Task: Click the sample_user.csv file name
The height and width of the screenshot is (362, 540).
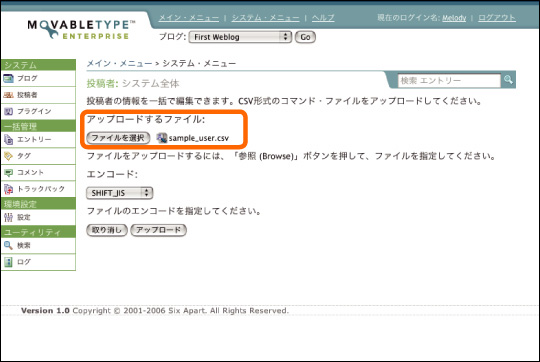Action: pyautogui.click(x=199, y=138)
